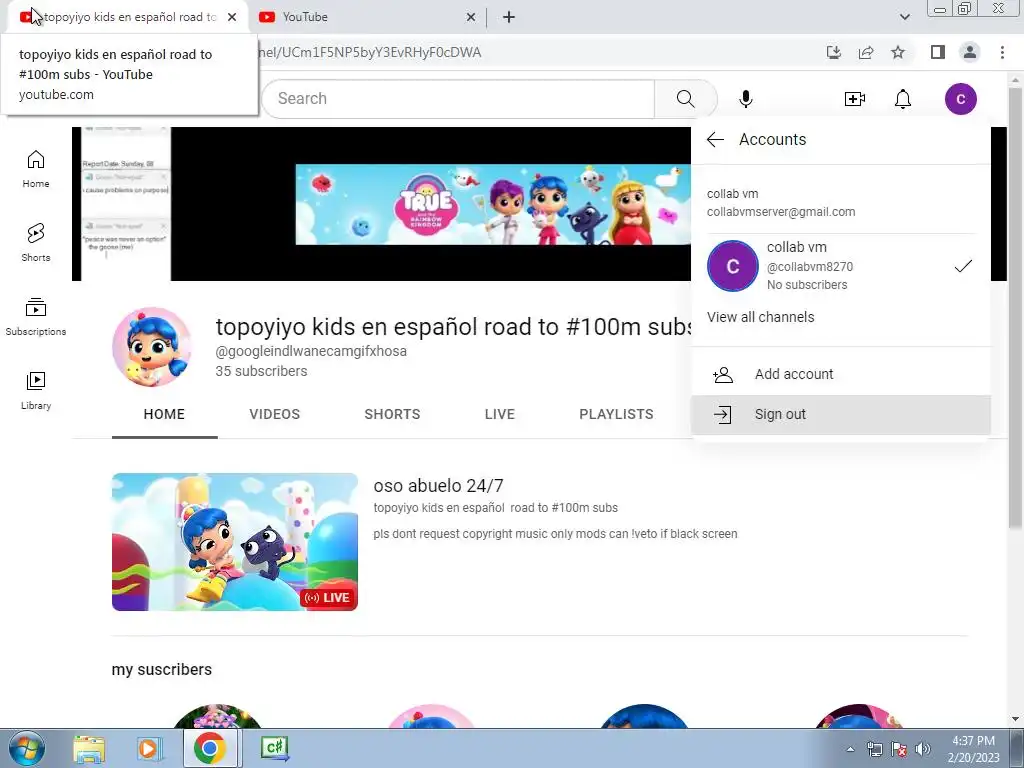Open the Home section in the sidebar

point(35,168)
